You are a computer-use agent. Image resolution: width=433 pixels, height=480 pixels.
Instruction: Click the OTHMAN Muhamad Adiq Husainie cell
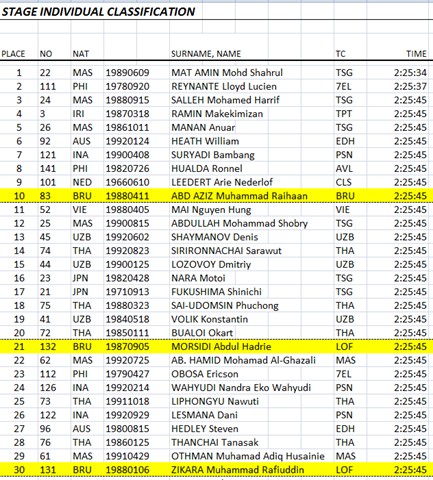click(x=248, y=456)
